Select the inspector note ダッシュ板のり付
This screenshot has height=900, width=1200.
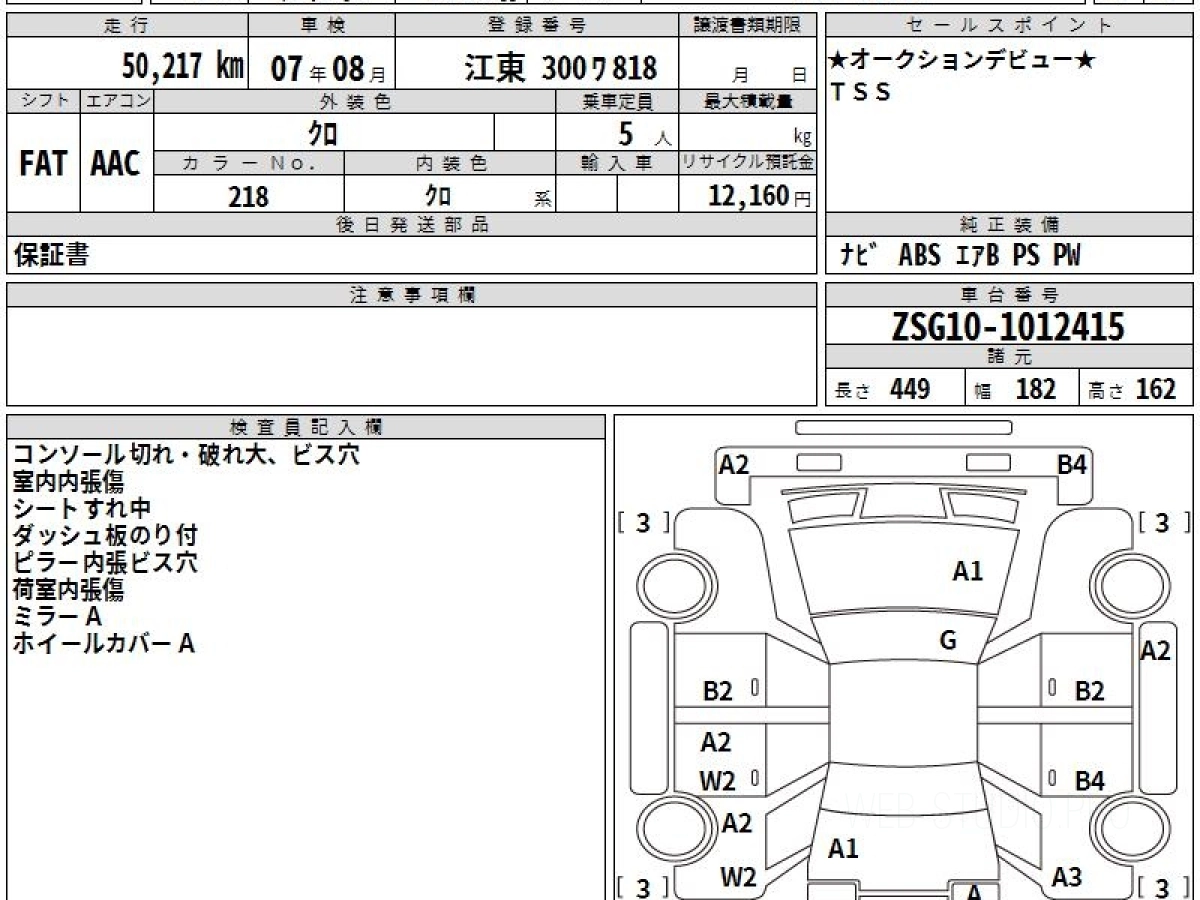(105, 536)
